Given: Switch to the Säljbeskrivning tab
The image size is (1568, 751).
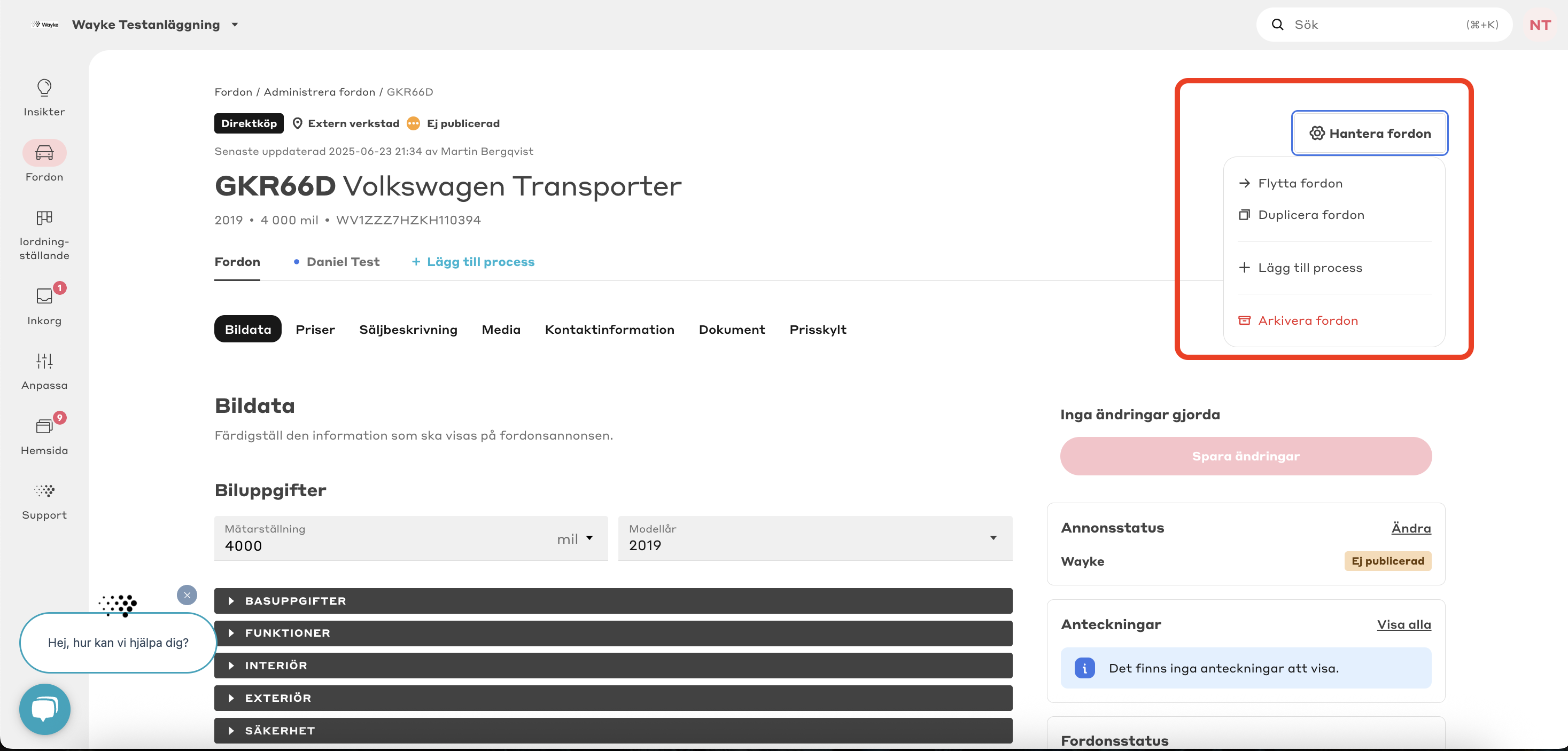Looking at the screenshot, I should (408, 329).
